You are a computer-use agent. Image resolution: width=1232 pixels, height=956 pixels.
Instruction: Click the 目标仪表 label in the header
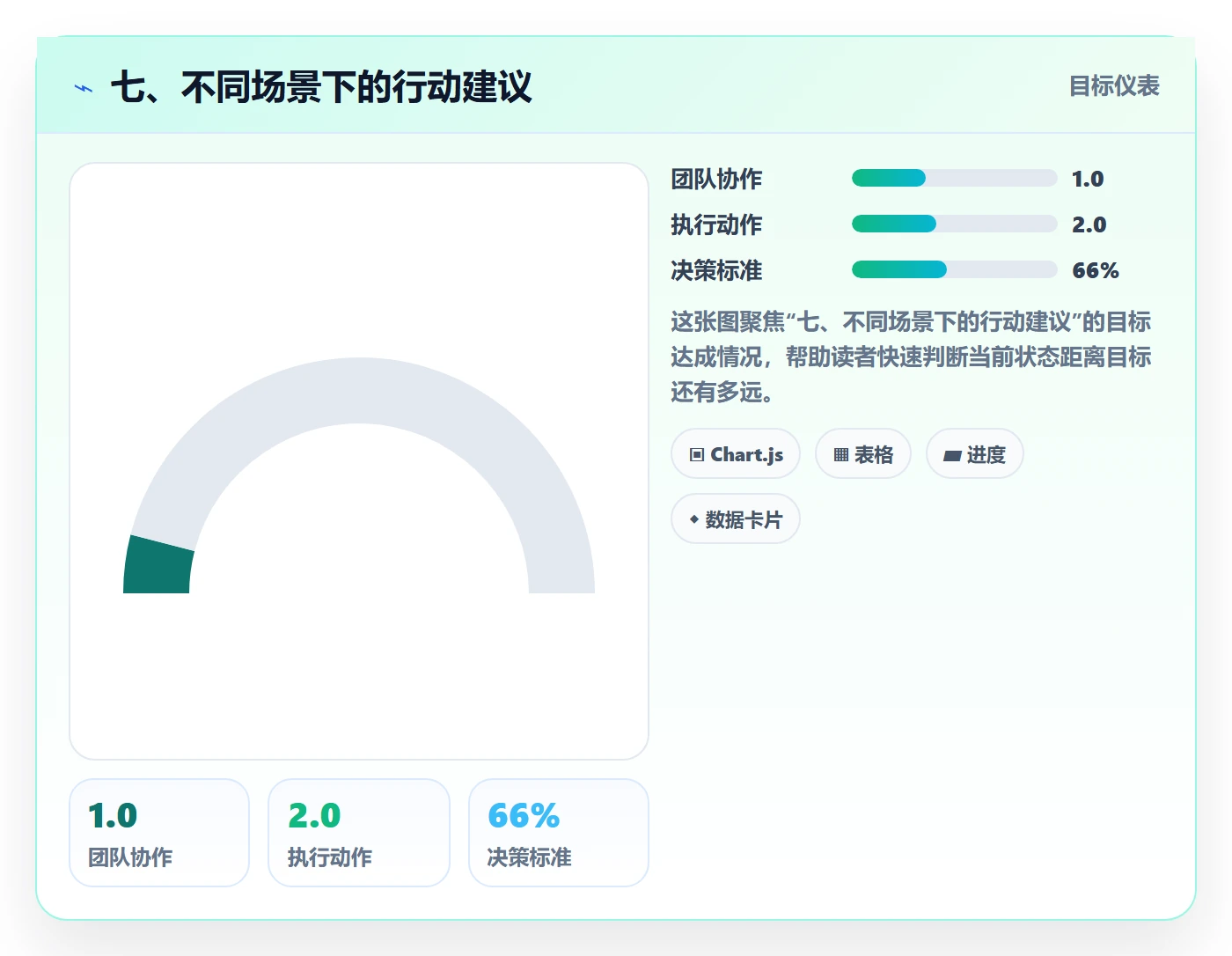(x=1114, y=86)
